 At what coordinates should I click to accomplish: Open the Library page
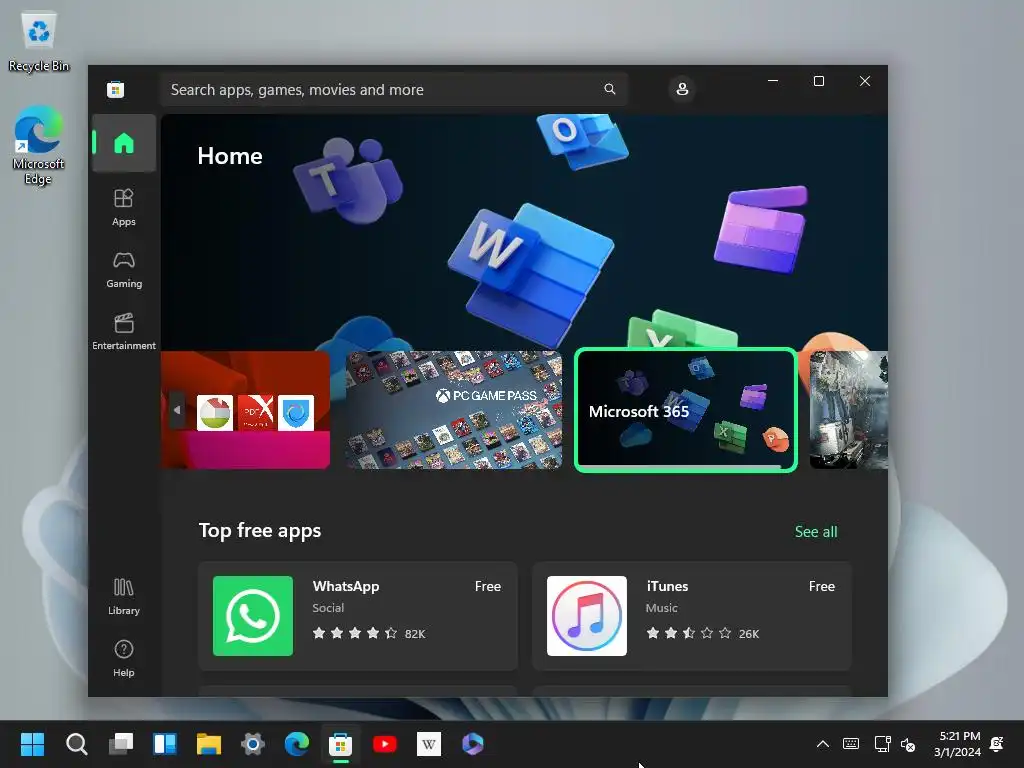pos(123,596)
